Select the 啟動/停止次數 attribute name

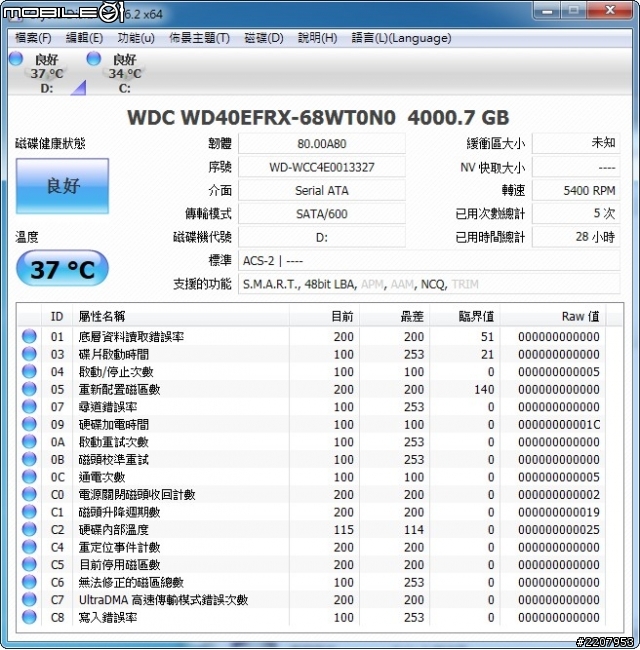[x=116, y=372]
